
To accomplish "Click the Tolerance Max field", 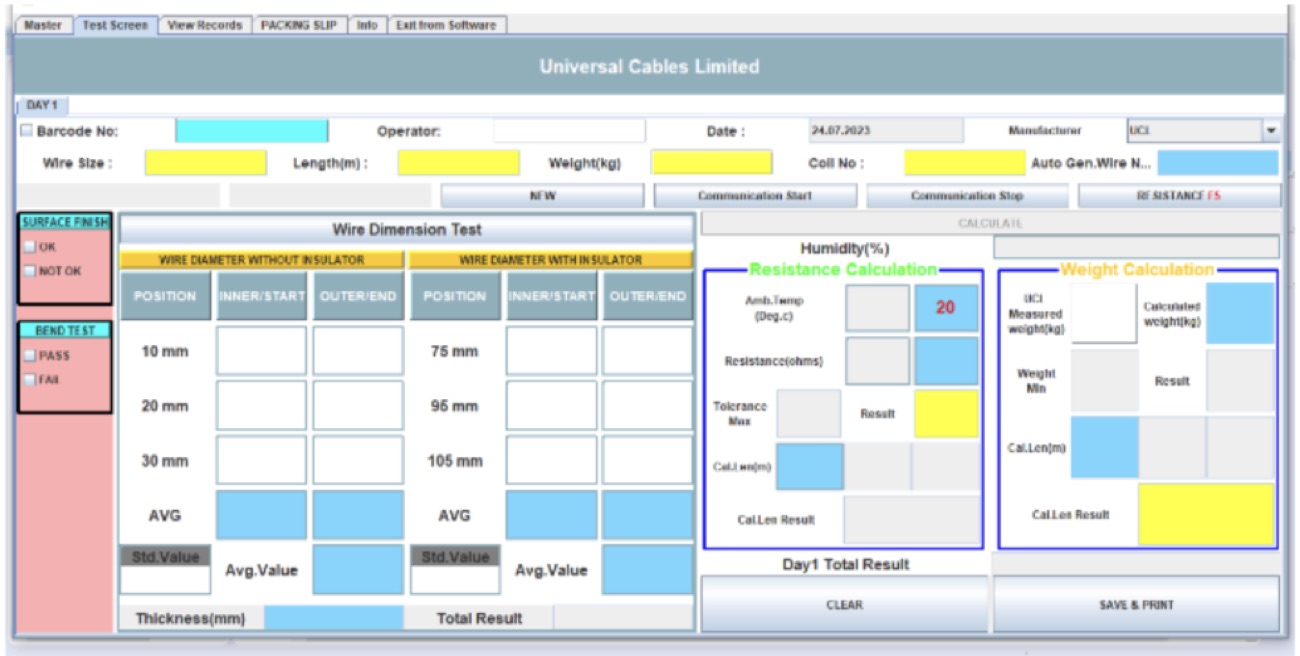I will point(809,414).
